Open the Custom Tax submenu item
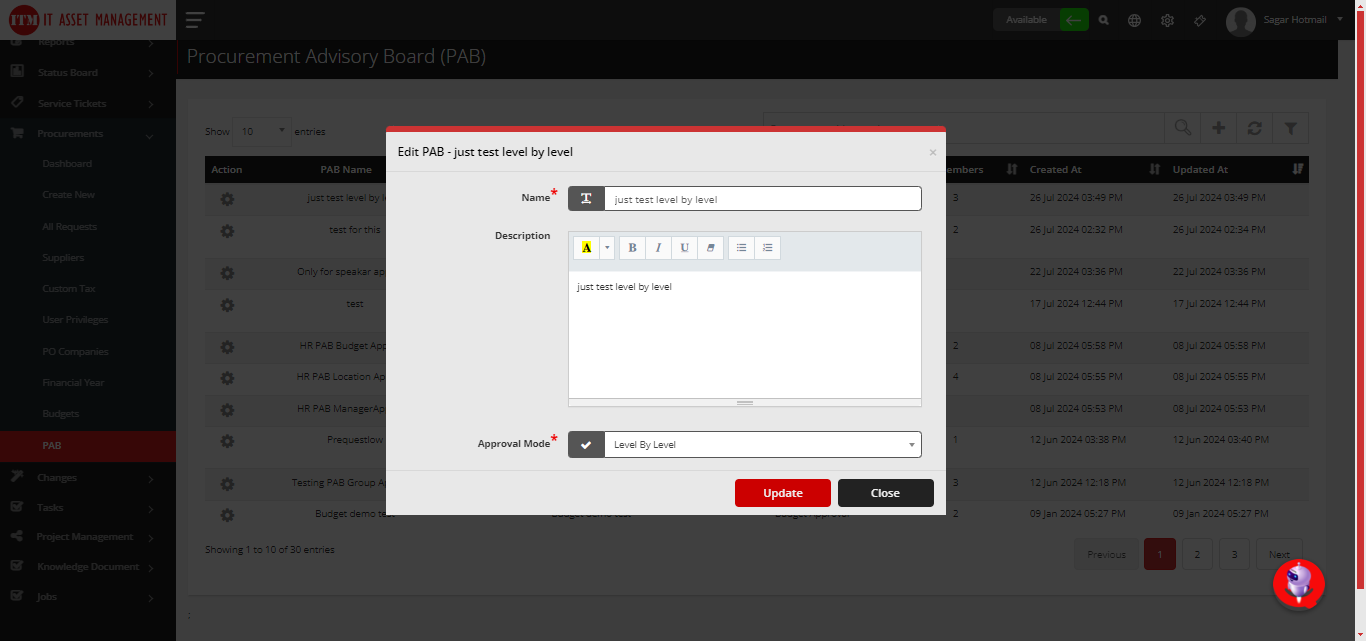The height and width of the screenshot is (641, 1366). point(67,289)
